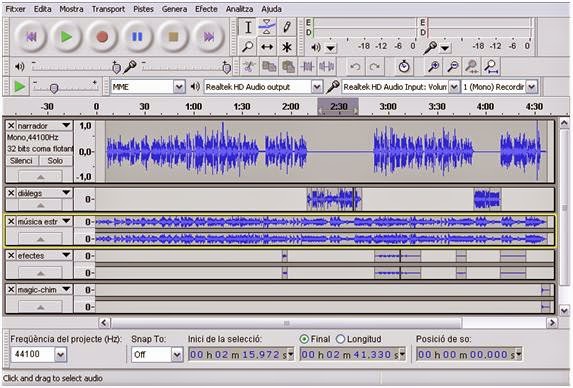Open the diàlegs track menu arrow
Image resolution: width=573 pixels, height=388 pixels.
(x=66, y=193)
